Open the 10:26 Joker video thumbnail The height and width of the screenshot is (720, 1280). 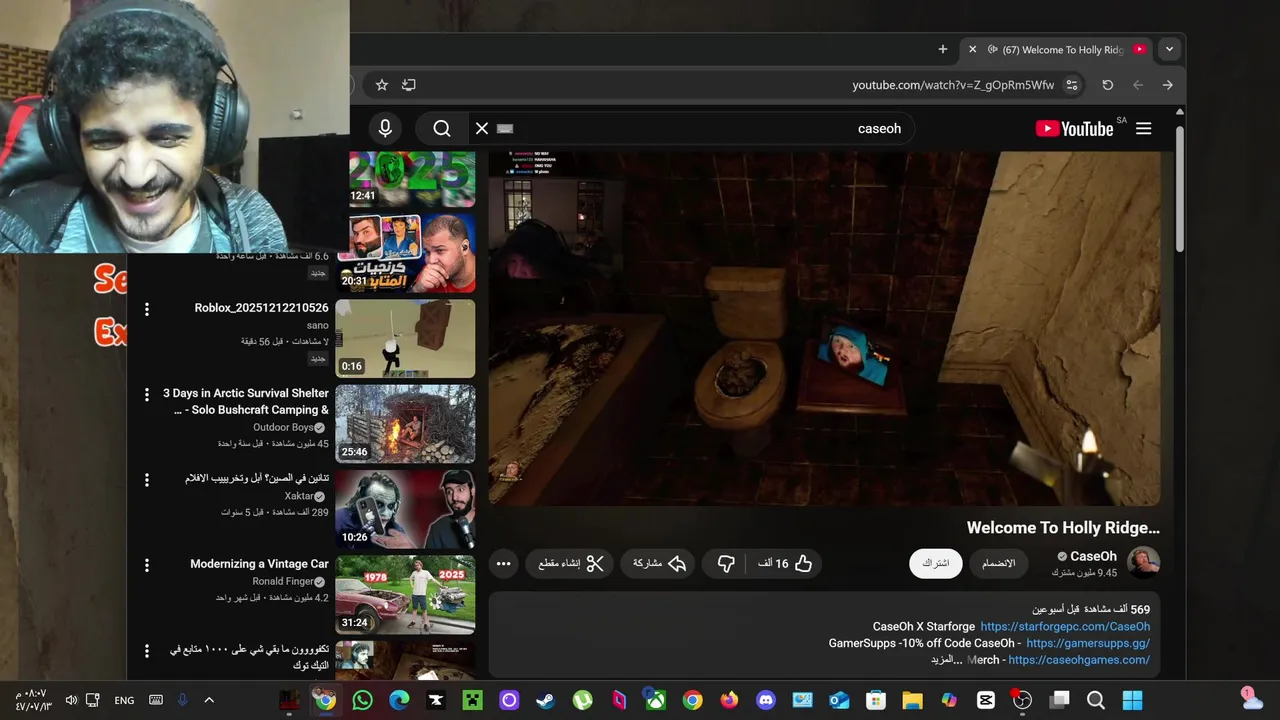pos(405,509)
